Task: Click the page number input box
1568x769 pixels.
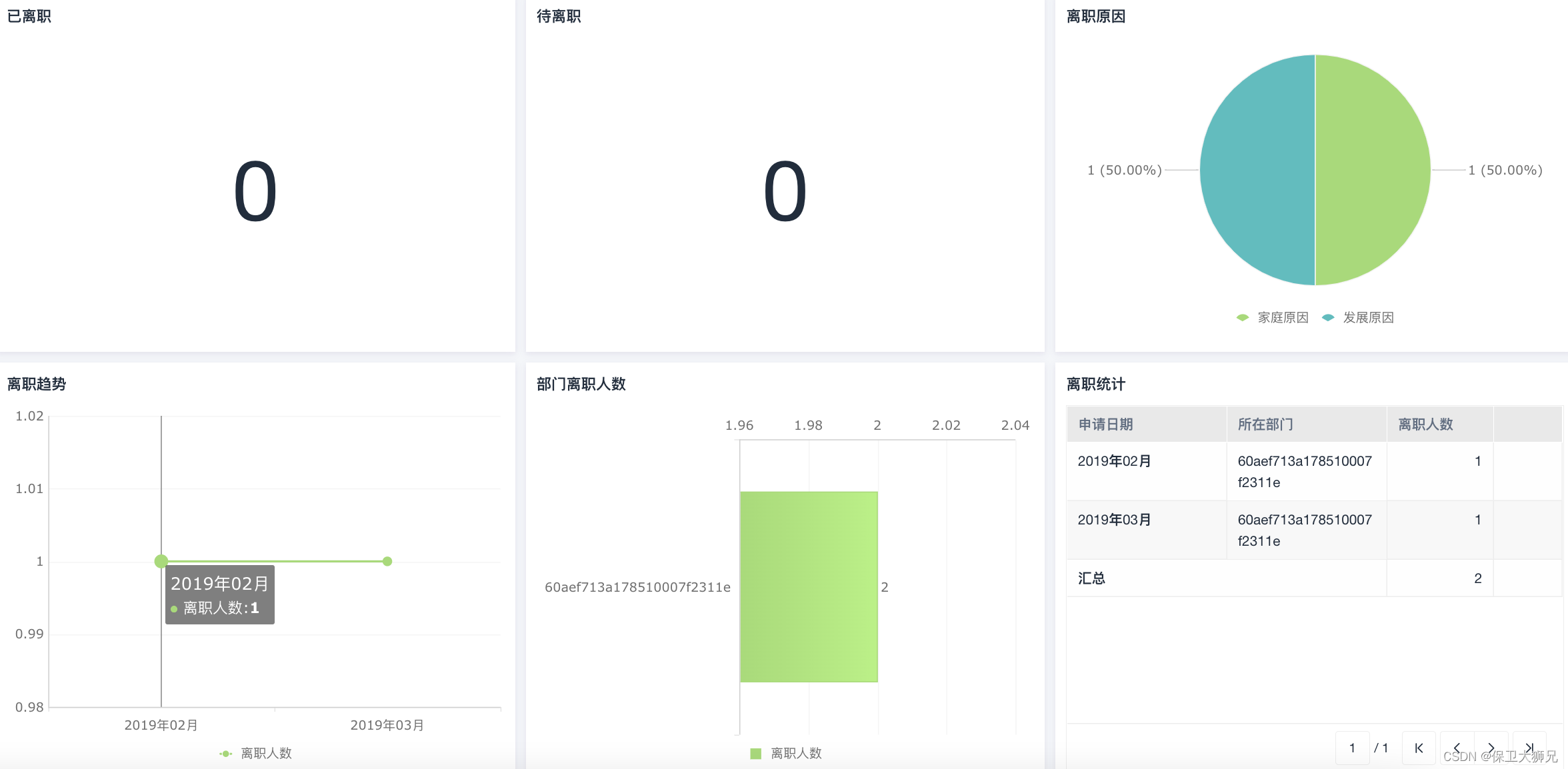Action: click(x=1352, y=748)
